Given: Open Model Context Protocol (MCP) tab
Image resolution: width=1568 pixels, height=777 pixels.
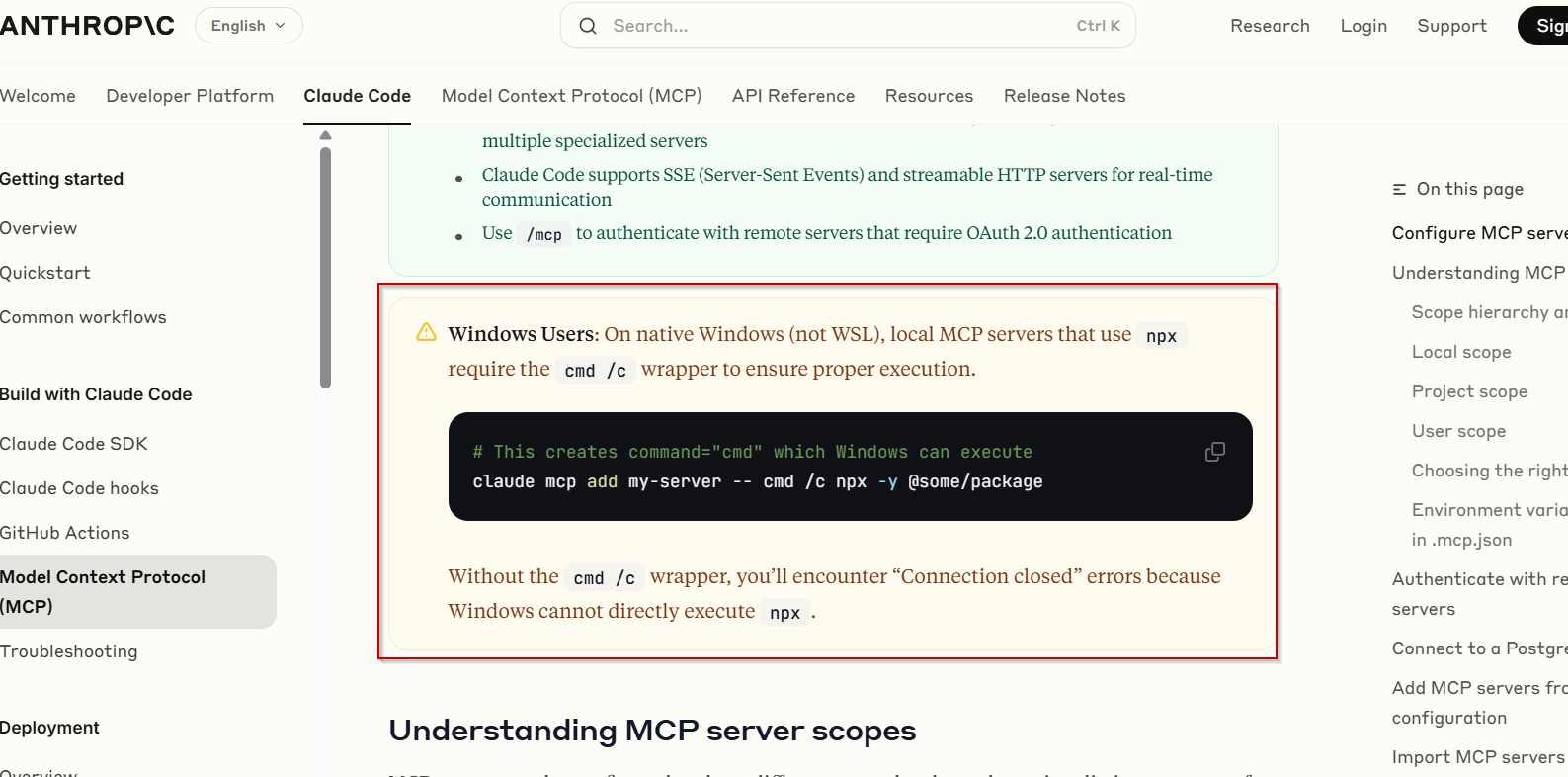Looking at the screenshot, I should pyautogui.click(x=571, y=96).
